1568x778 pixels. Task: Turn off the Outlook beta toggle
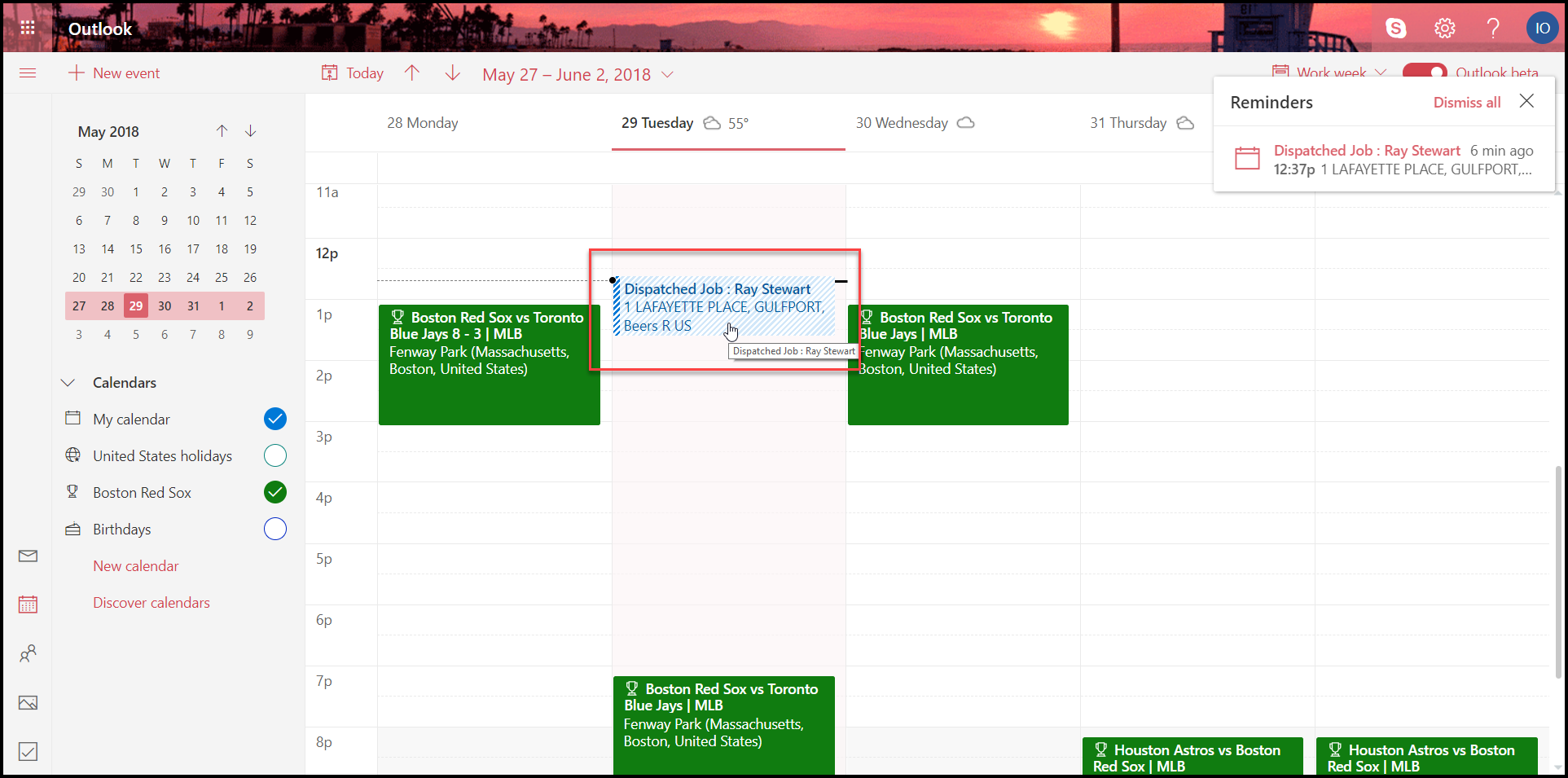point(1424,72)
